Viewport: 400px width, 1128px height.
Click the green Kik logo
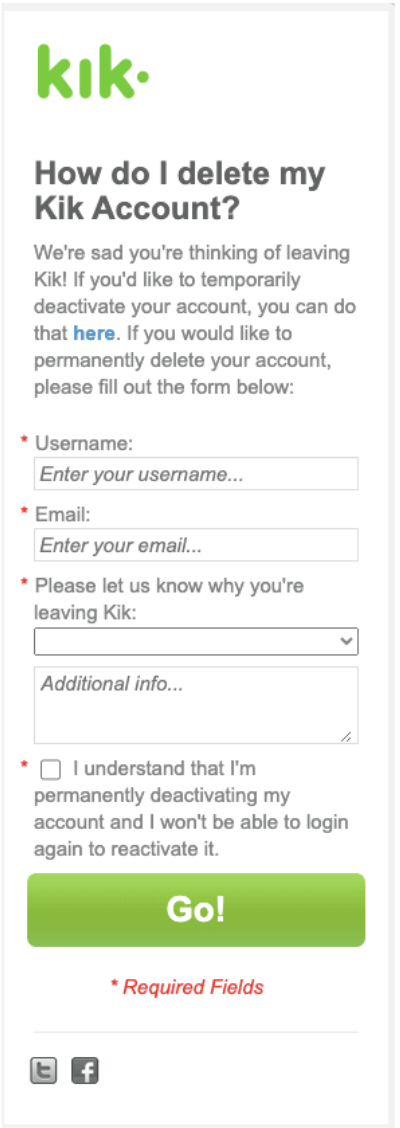click(x=93, y=71)
